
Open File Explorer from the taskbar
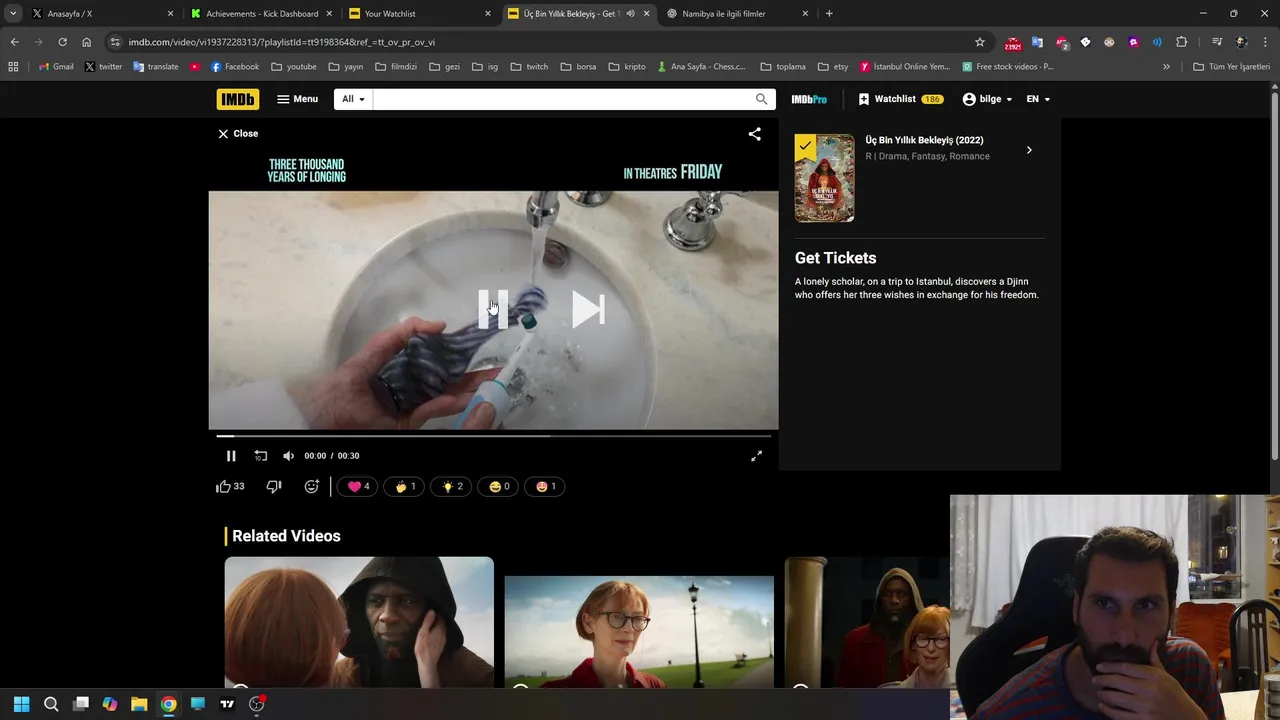click(x=139, y=704)
